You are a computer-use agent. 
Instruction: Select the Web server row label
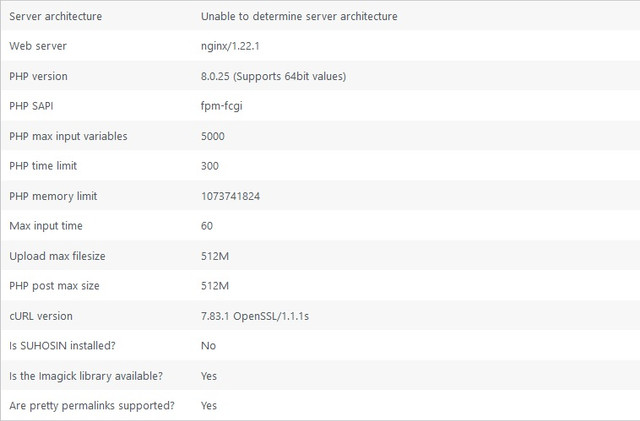pyautogui.click(x=38, y=46)
